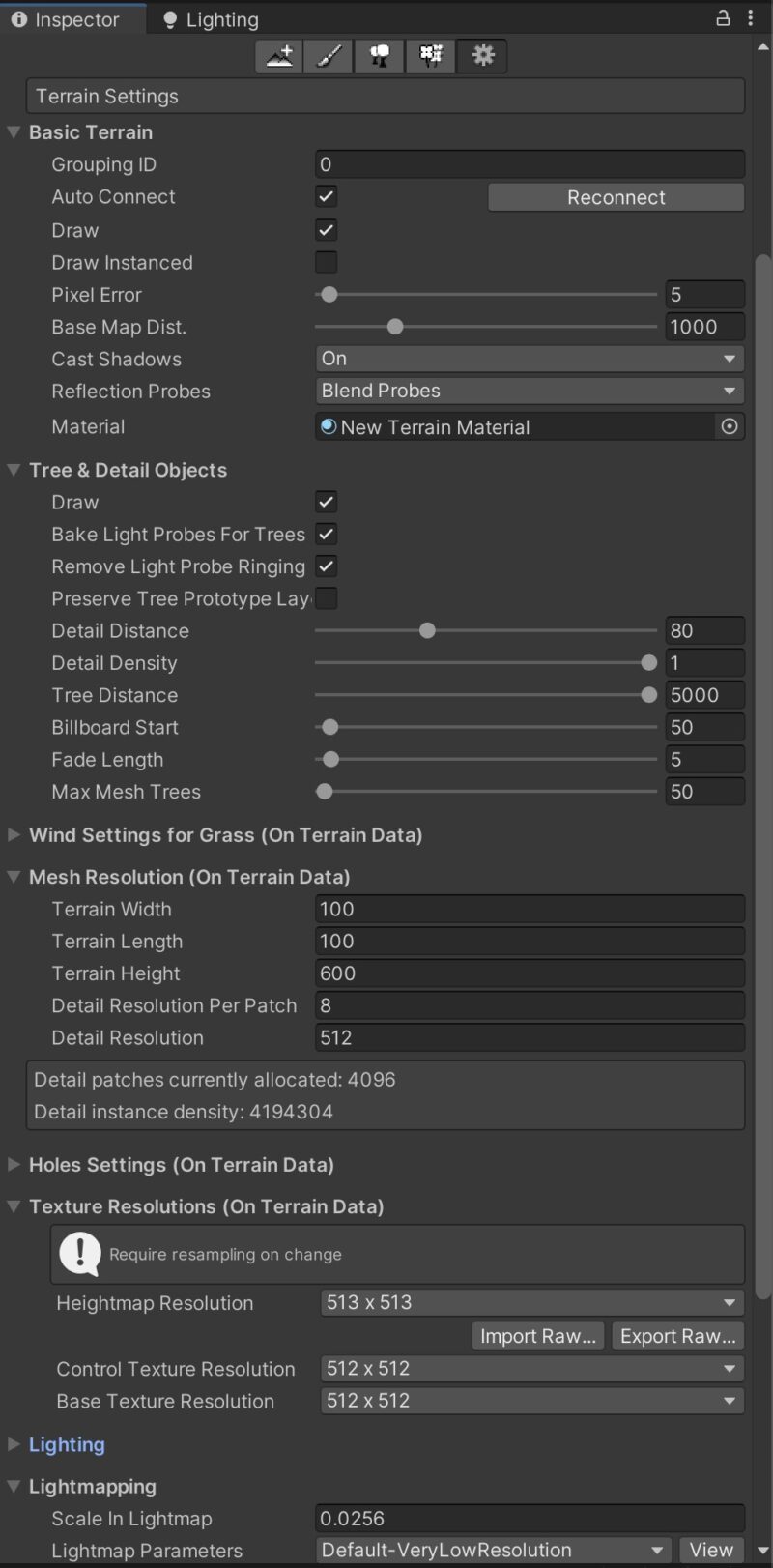Click the Detail Density slider handle
The image size is (773, 1568).
(649, 663)
